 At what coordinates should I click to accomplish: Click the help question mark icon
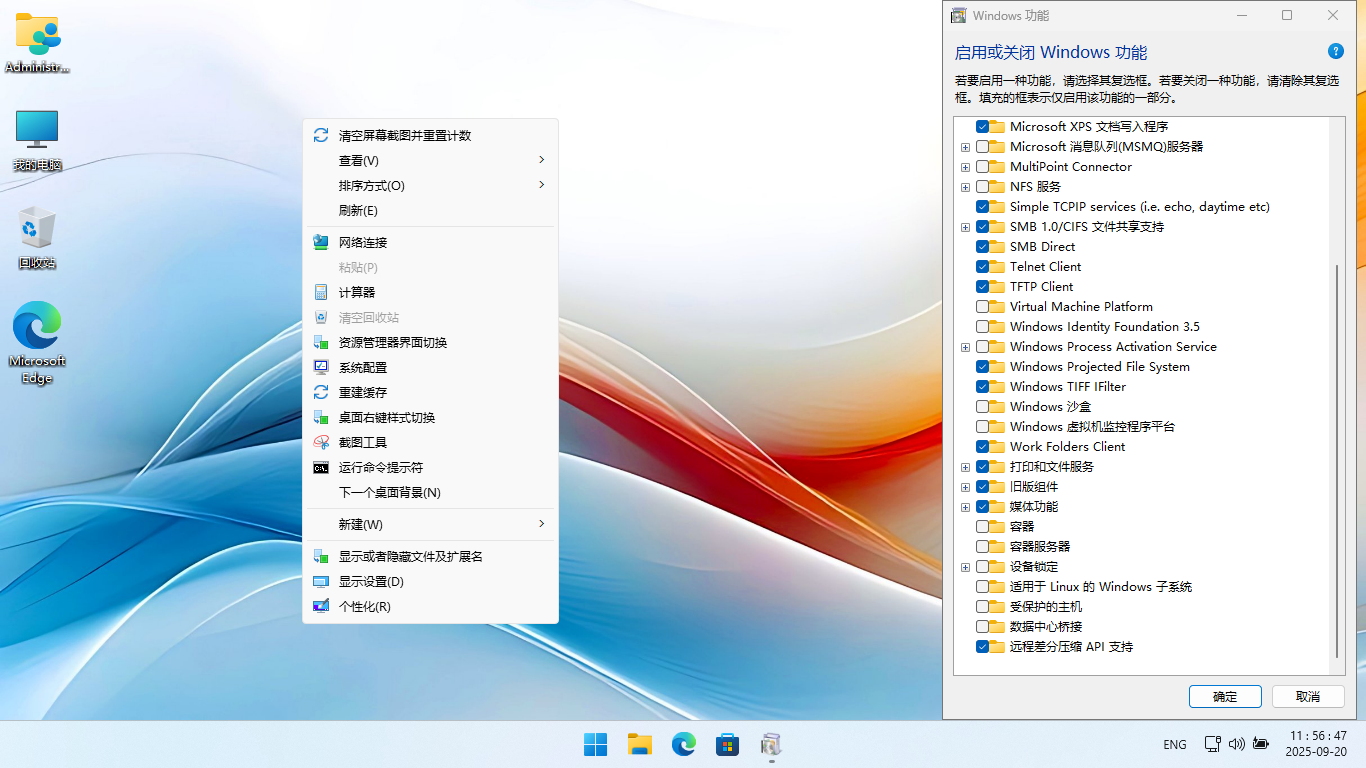(x=1335, y=51)
